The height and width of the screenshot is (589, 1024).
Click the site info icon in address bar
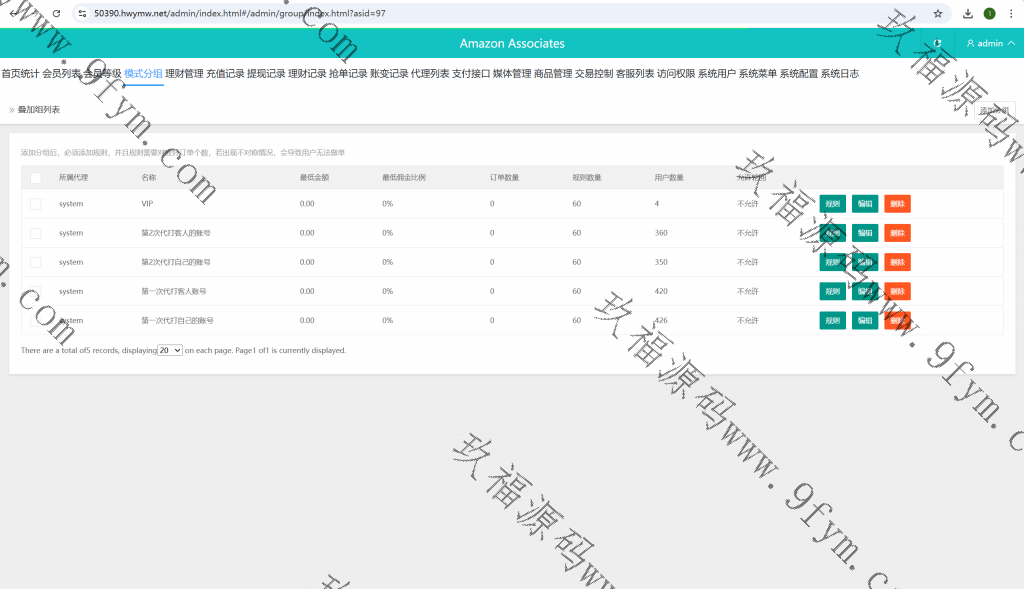tap(82, 14)
